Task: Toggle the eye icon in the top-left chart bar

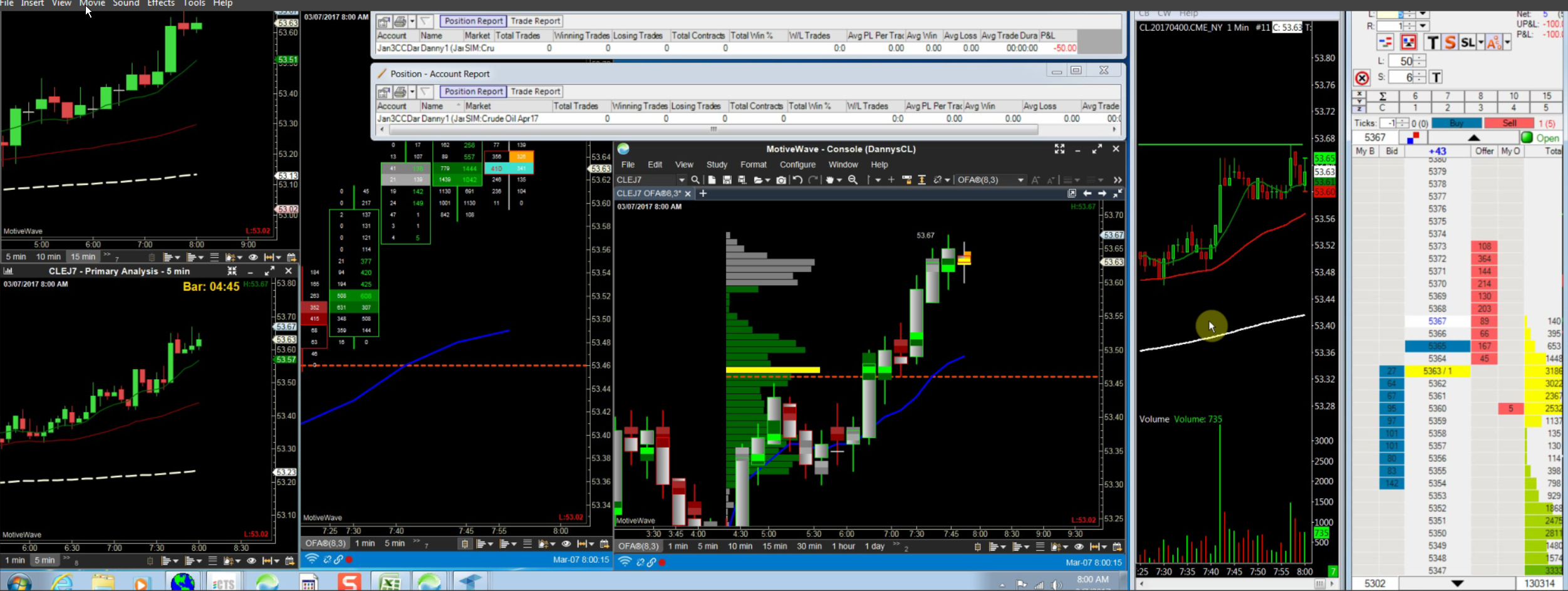Action: click(253, 257)
